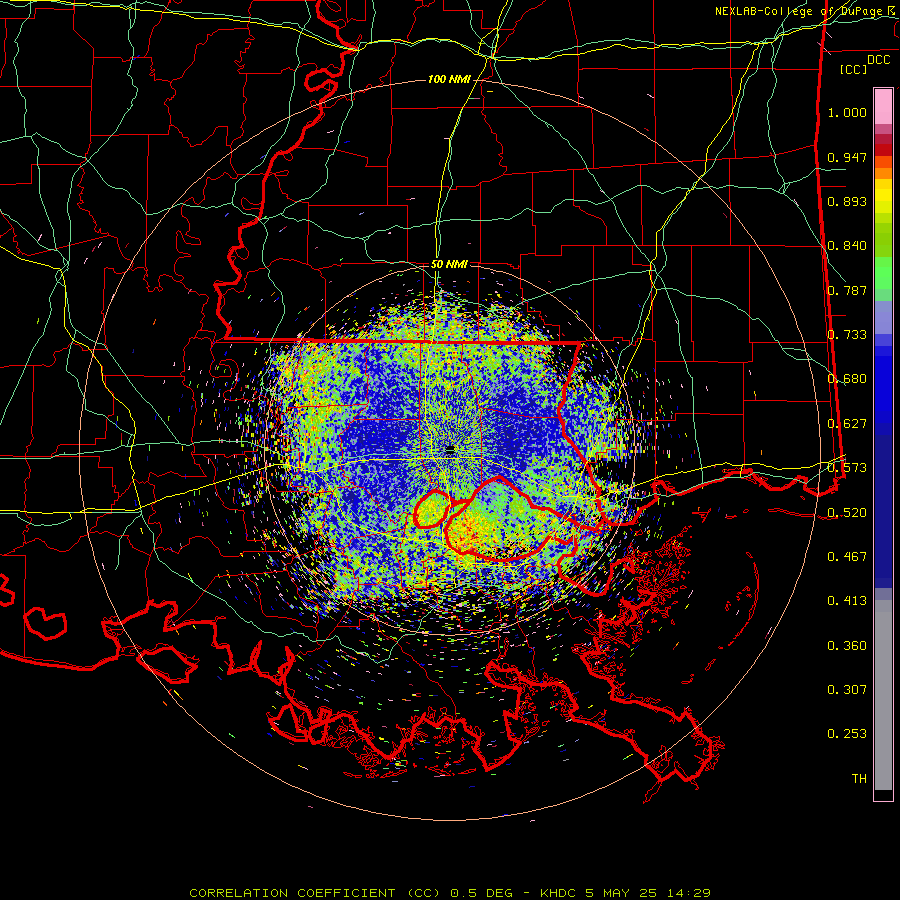Screen dimensions: 900x900
Task: Click the 0.5 DEG elevation text
Action: pos(481,893)
